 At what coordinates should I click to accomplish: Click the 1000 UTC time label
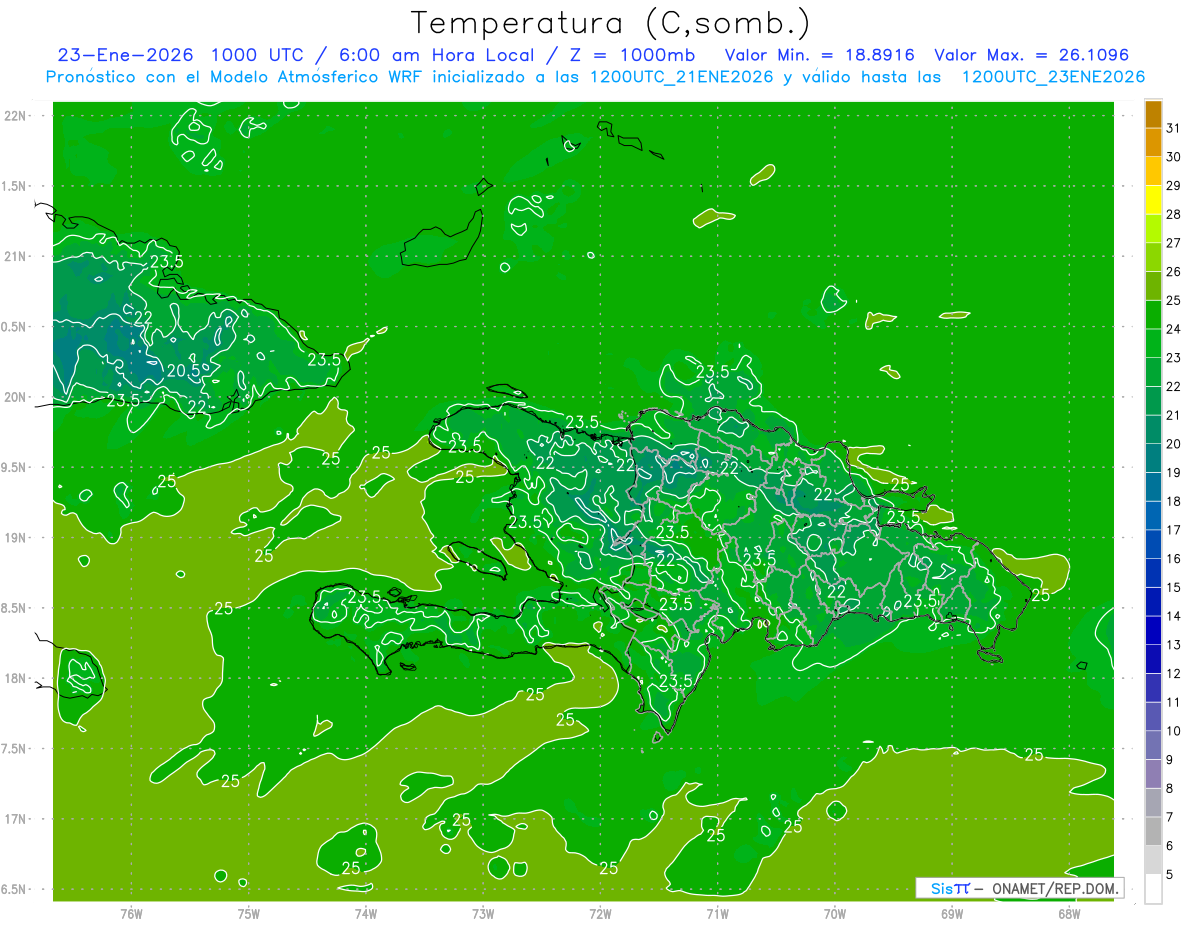[255, 55]
